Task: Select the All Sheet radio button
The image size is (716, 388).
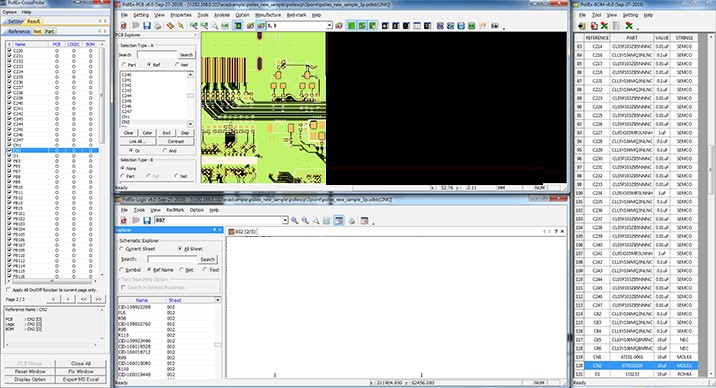Action: click(179, 249)
